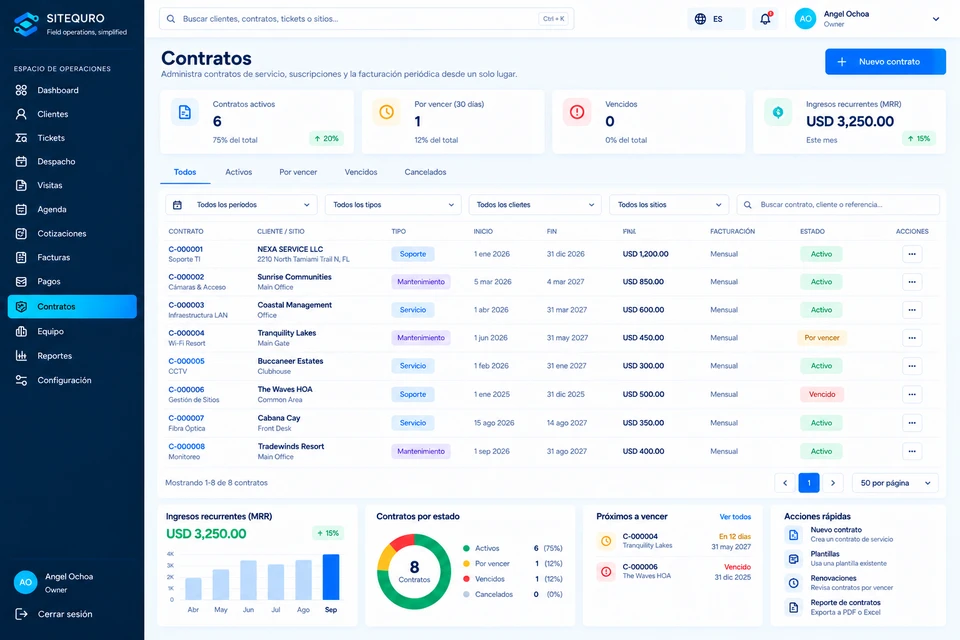Click the globe language icon
960x640 pixels.
[700, 19]
